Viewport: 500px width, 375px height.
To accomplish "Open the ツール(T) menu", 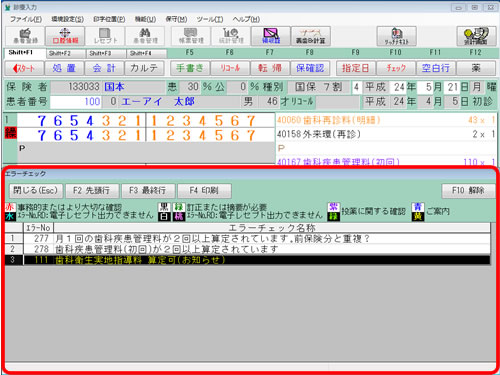I will (x=210, y=19).
